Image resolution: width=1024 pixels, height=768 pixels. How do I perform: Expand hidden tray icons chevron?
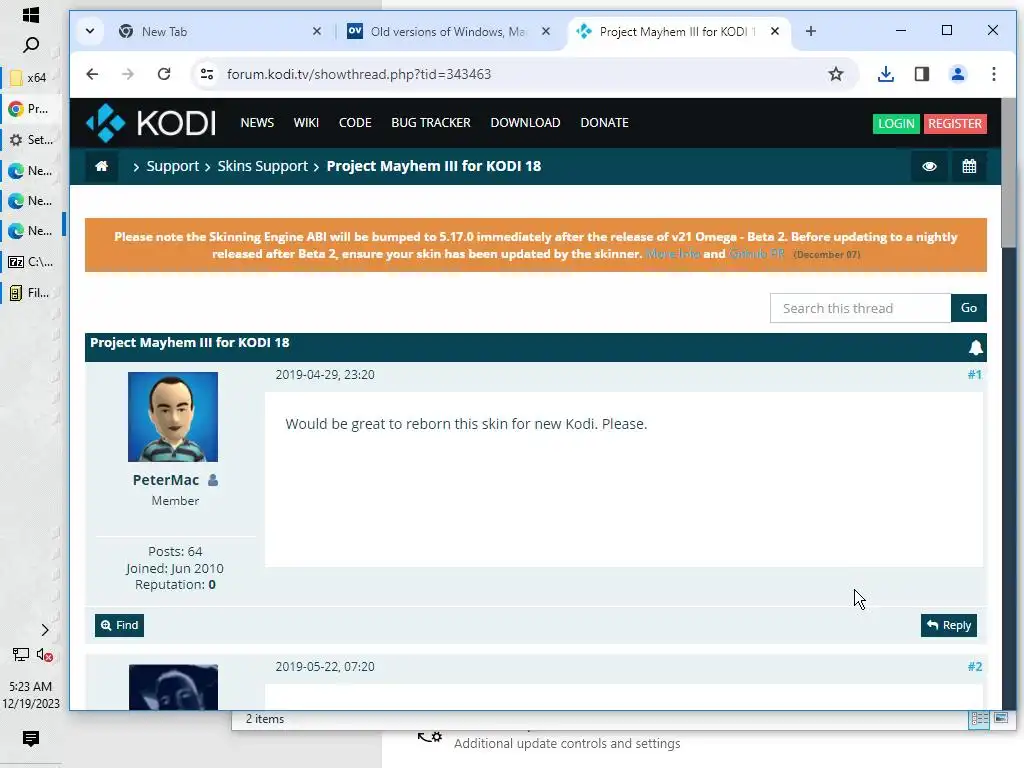(44, 630)
